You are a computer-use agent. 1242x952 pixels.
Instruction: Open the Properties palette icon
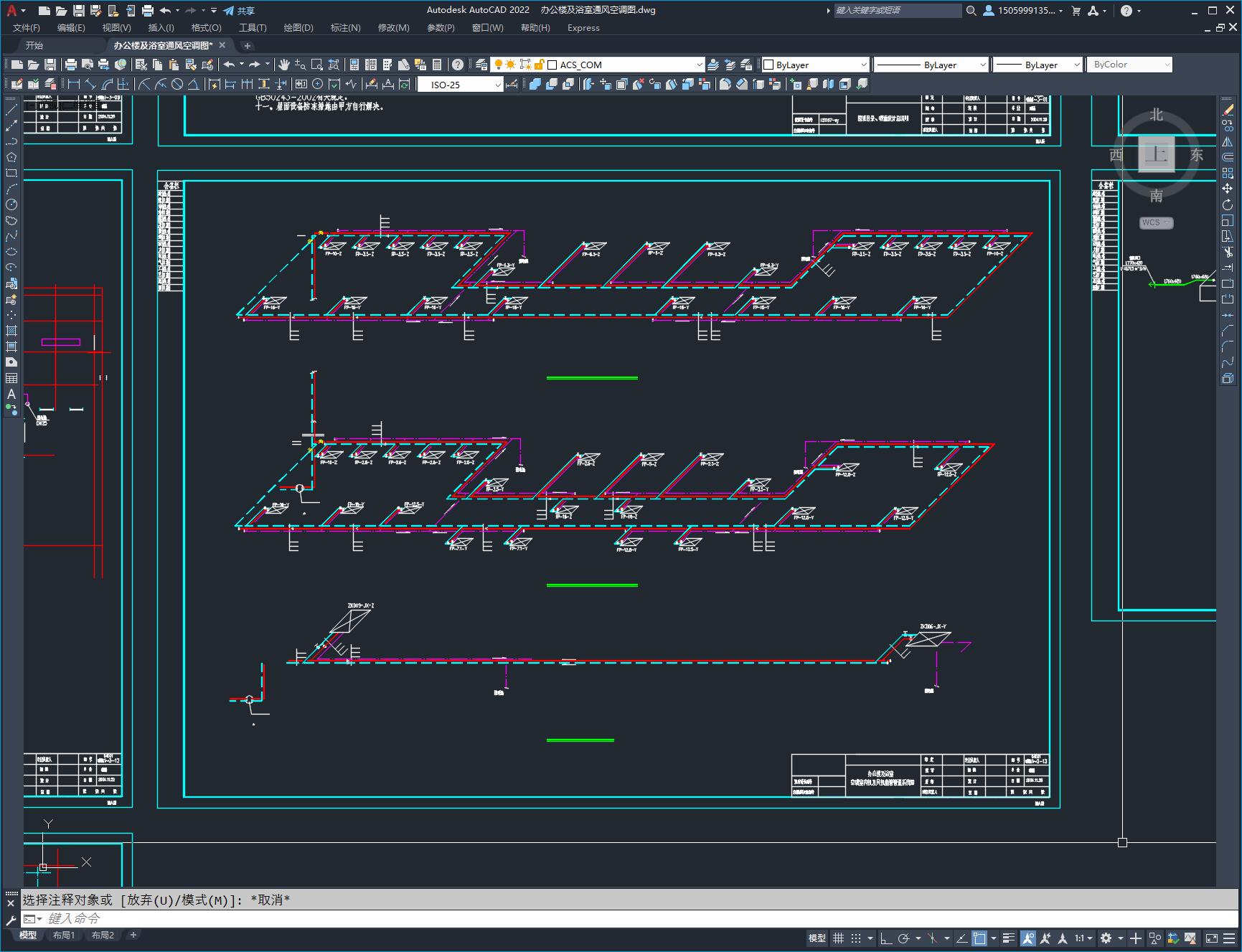[354, 65]
